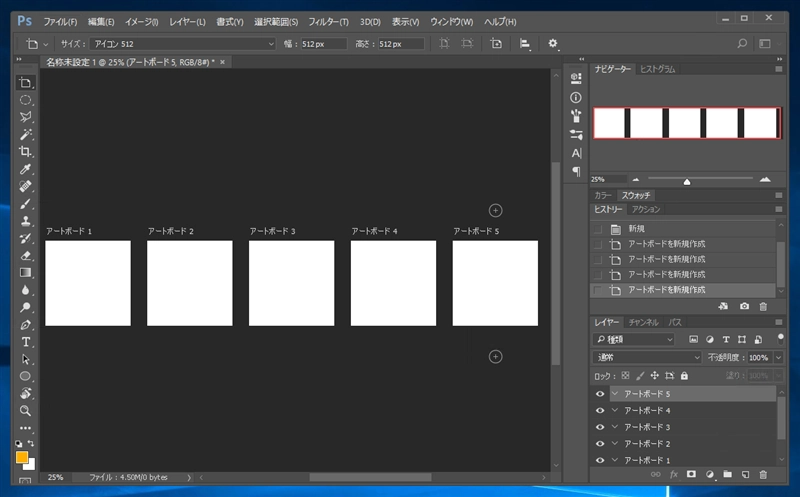This screenshot has height=497, width=800.
Task: Click the アートボード 2 label on canvas
Action: (x=170, y=231)
